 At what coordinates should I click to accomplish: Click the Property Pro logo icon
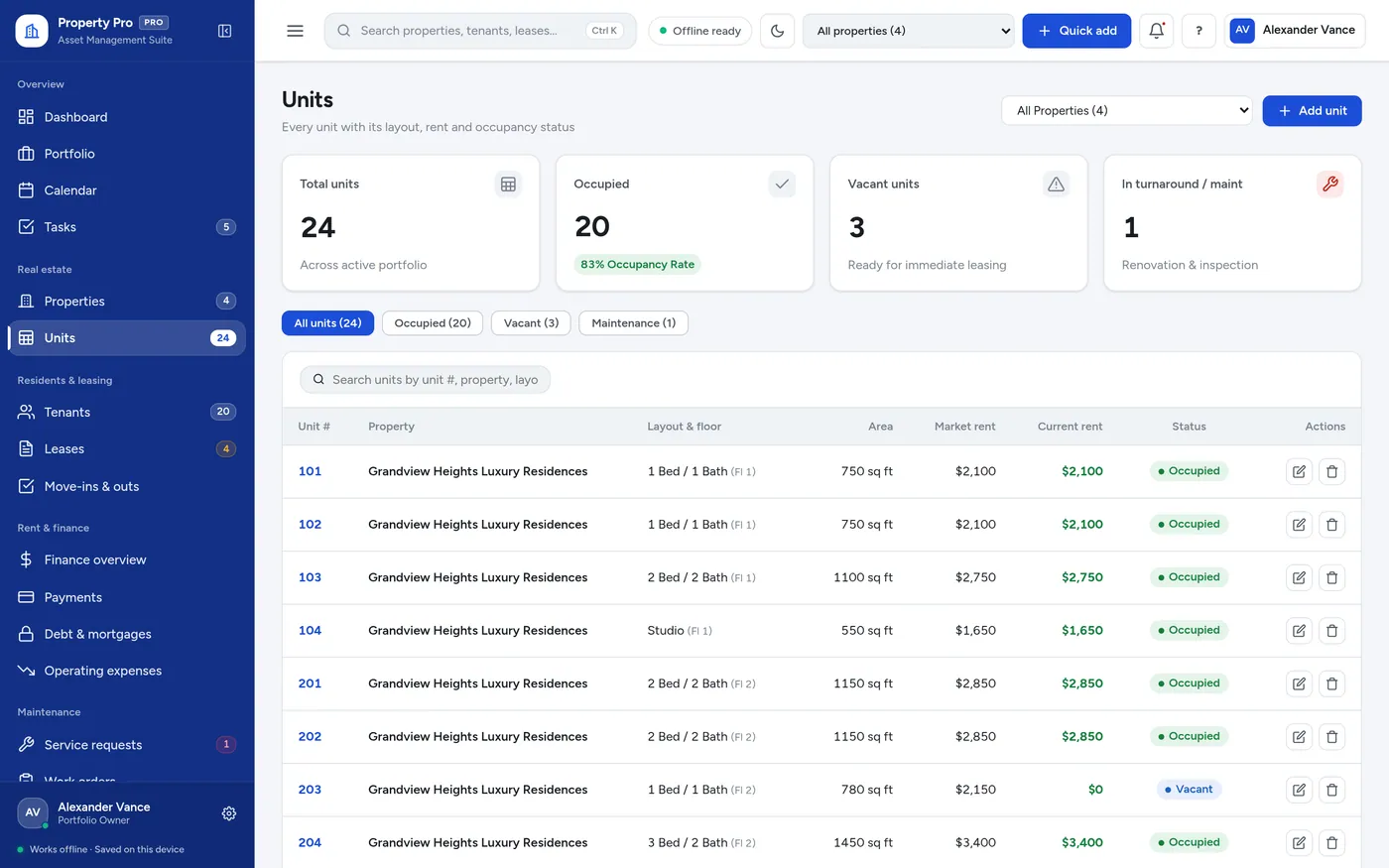pyautogui.click(x=32, y=31)
